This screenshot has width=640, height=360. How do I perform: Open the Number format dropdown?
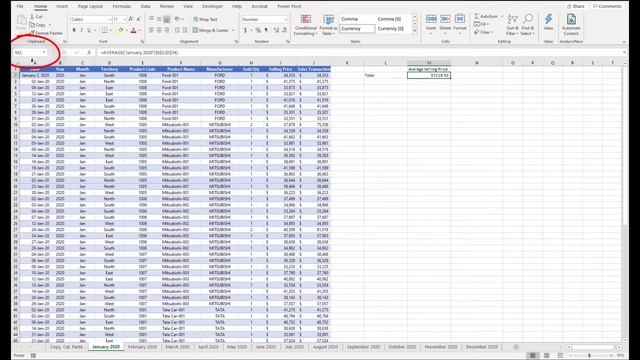tap(285, 19)
